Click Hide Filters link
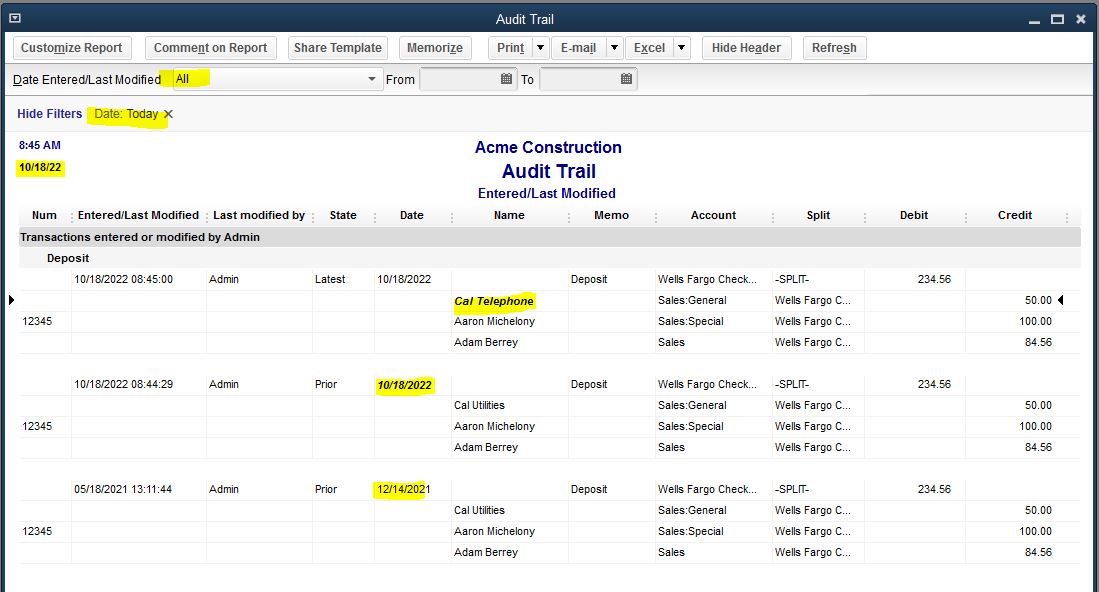 (x=49, y=114)
